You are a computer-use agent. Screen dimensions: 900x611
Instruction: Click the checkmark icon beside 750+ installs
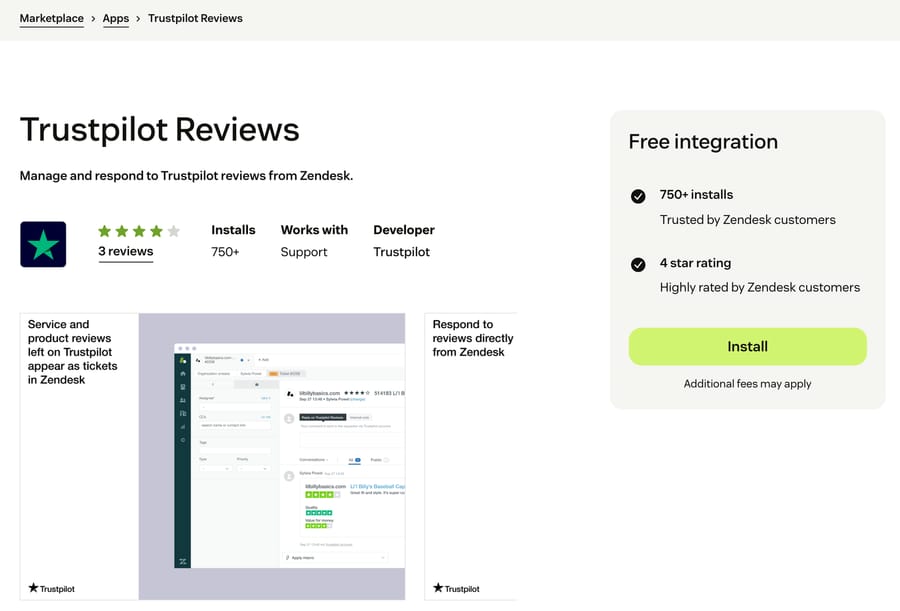[638, 196]
